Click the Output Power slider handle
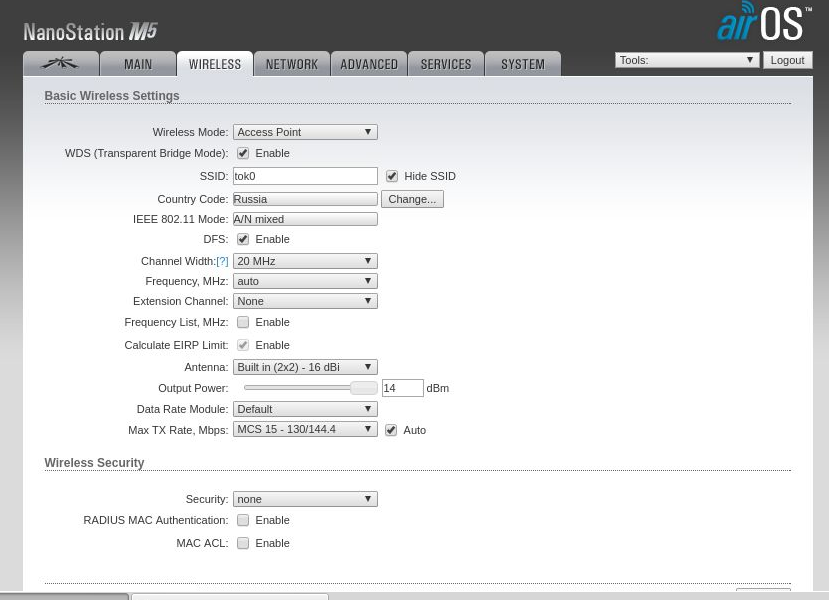This screenshot has width=829, height=600. pyautogui.click(x=363, y=388)
